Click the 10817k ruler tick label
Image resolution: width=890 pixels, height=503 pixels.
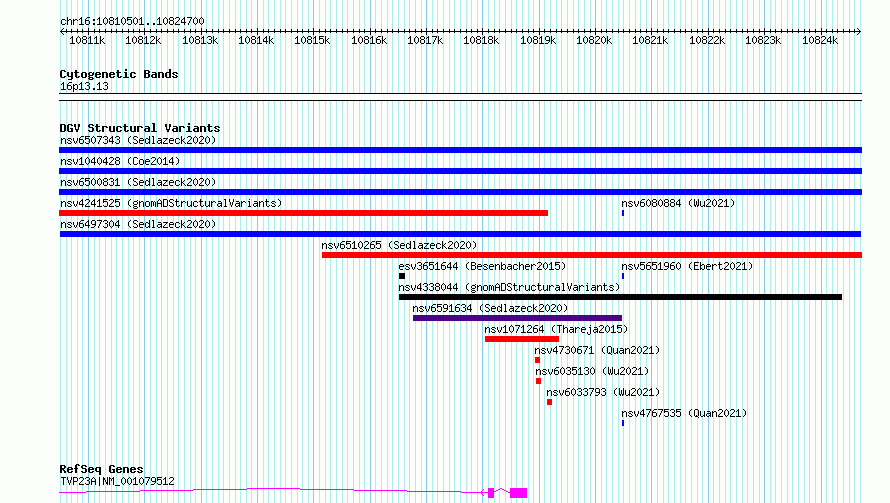coord(425,41)
